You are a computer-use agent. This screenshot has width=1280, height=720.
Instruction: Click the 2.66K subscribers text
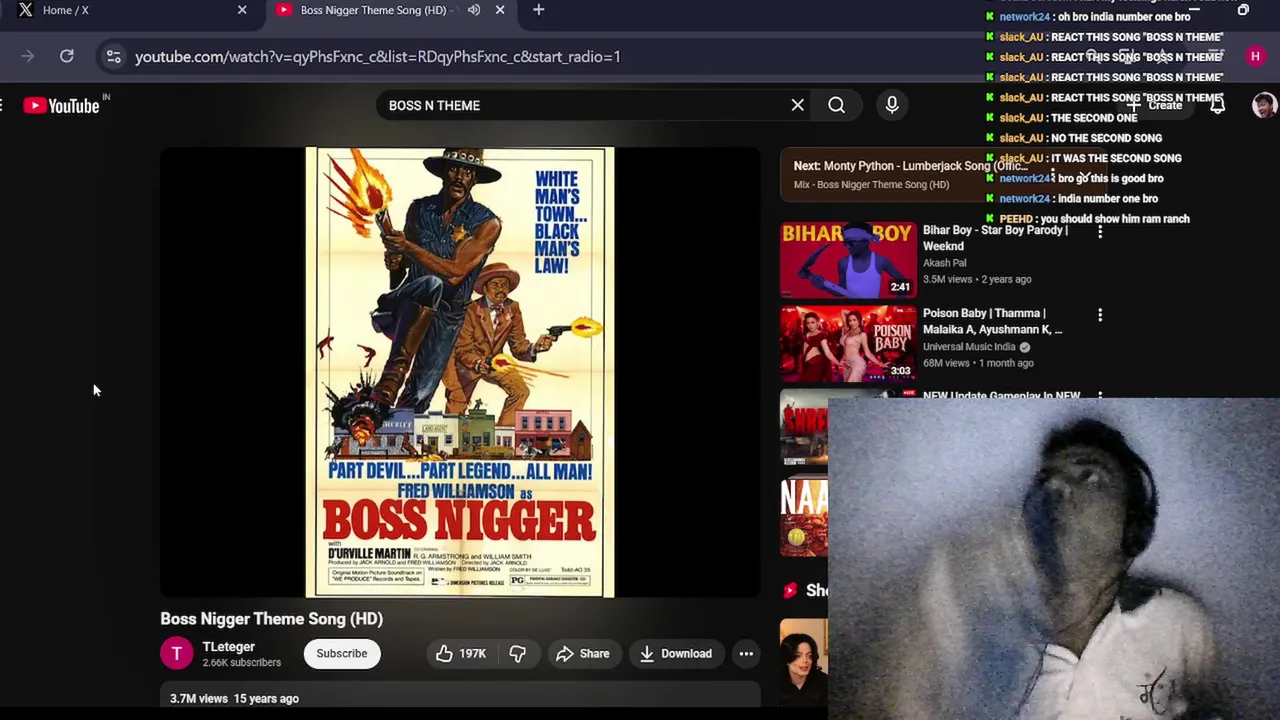[x=242, y=663]
